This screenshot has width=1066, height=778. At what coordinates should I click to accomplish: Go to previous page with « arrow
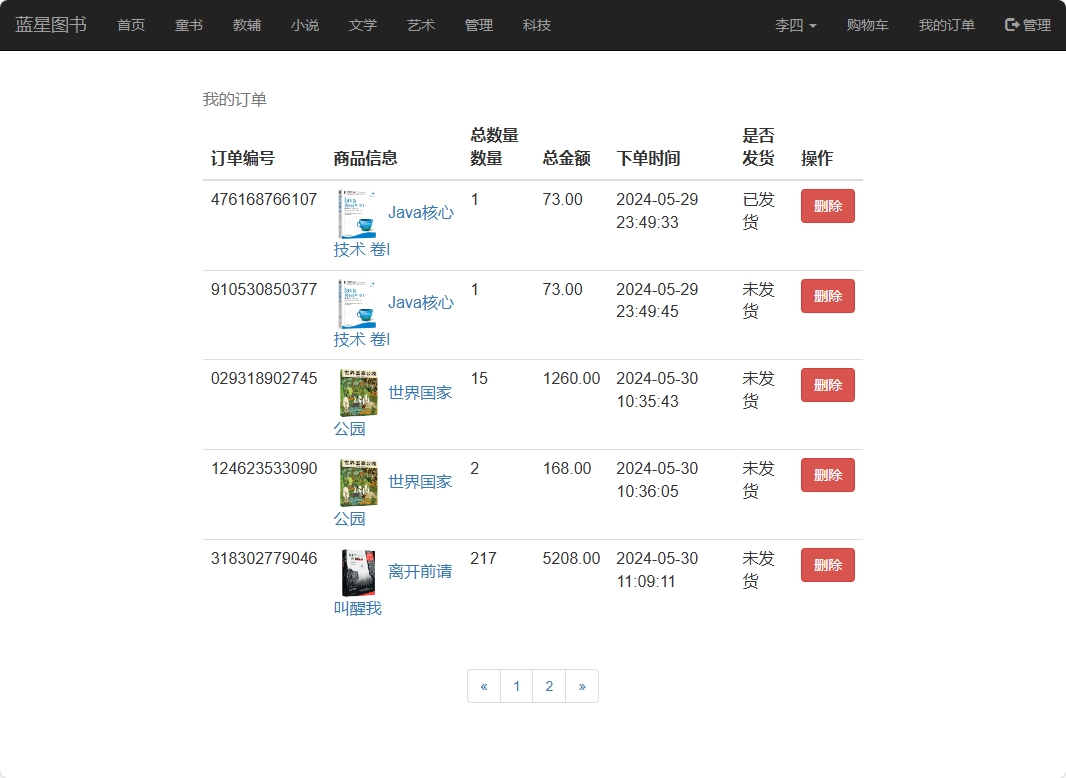point(483,686)
